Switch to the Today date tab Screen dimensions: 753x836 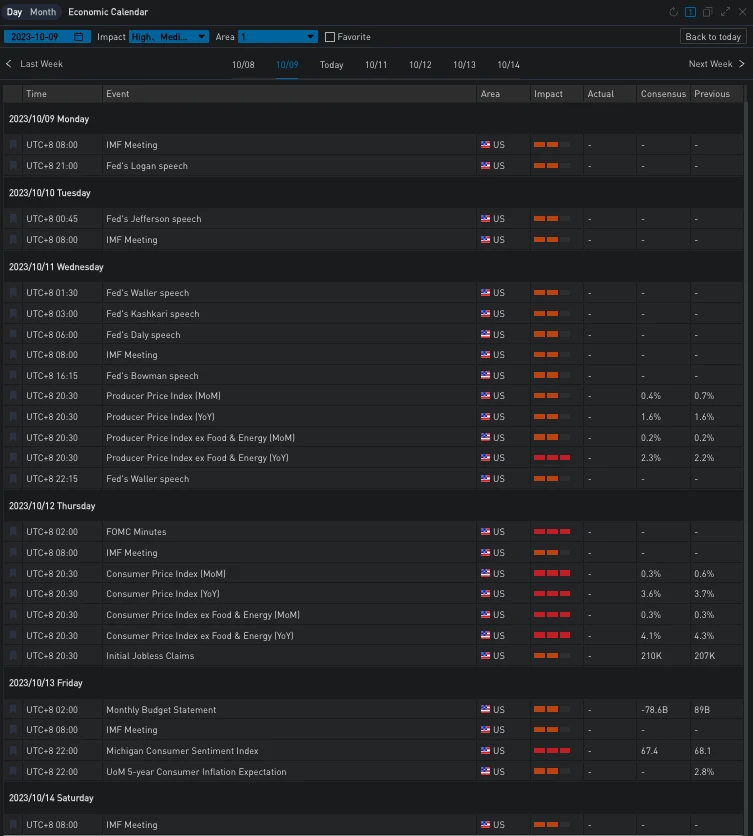click(x=331, y=65)
